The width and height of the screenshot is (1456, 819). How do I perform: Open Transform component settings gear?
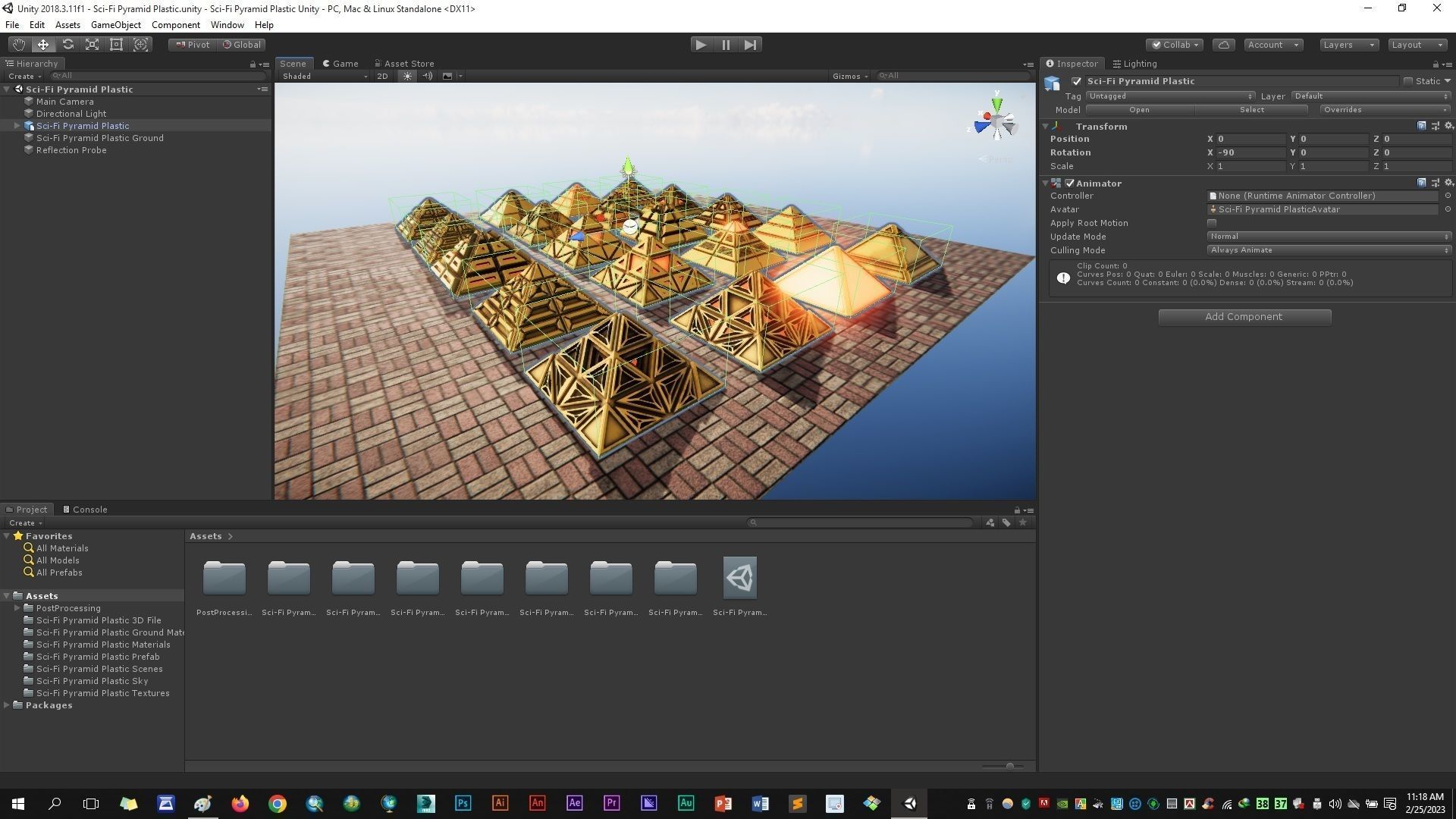point(1448,126)
